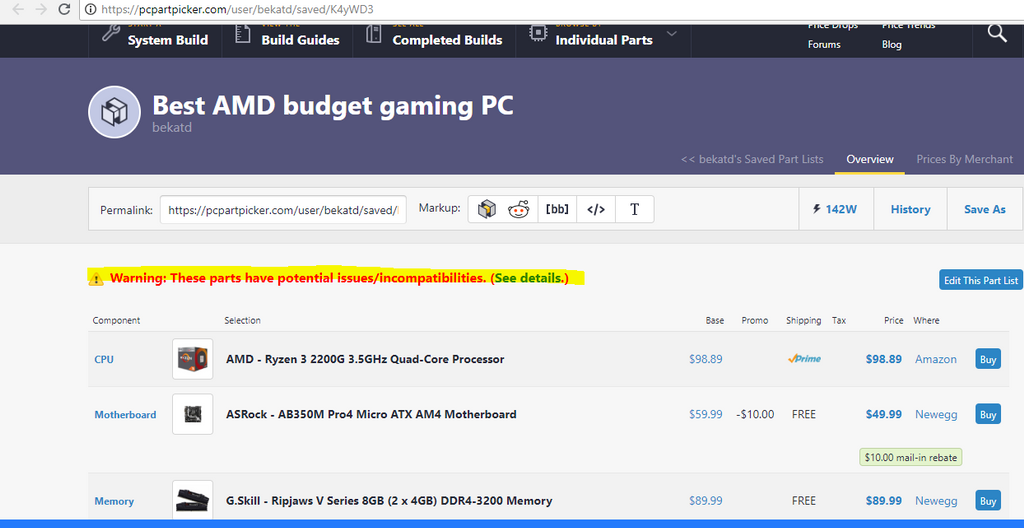Select PCPartPicker markup box icon
Viewport: 1024px width, 528px height.
pyautogui.click(x=487, y=209)
